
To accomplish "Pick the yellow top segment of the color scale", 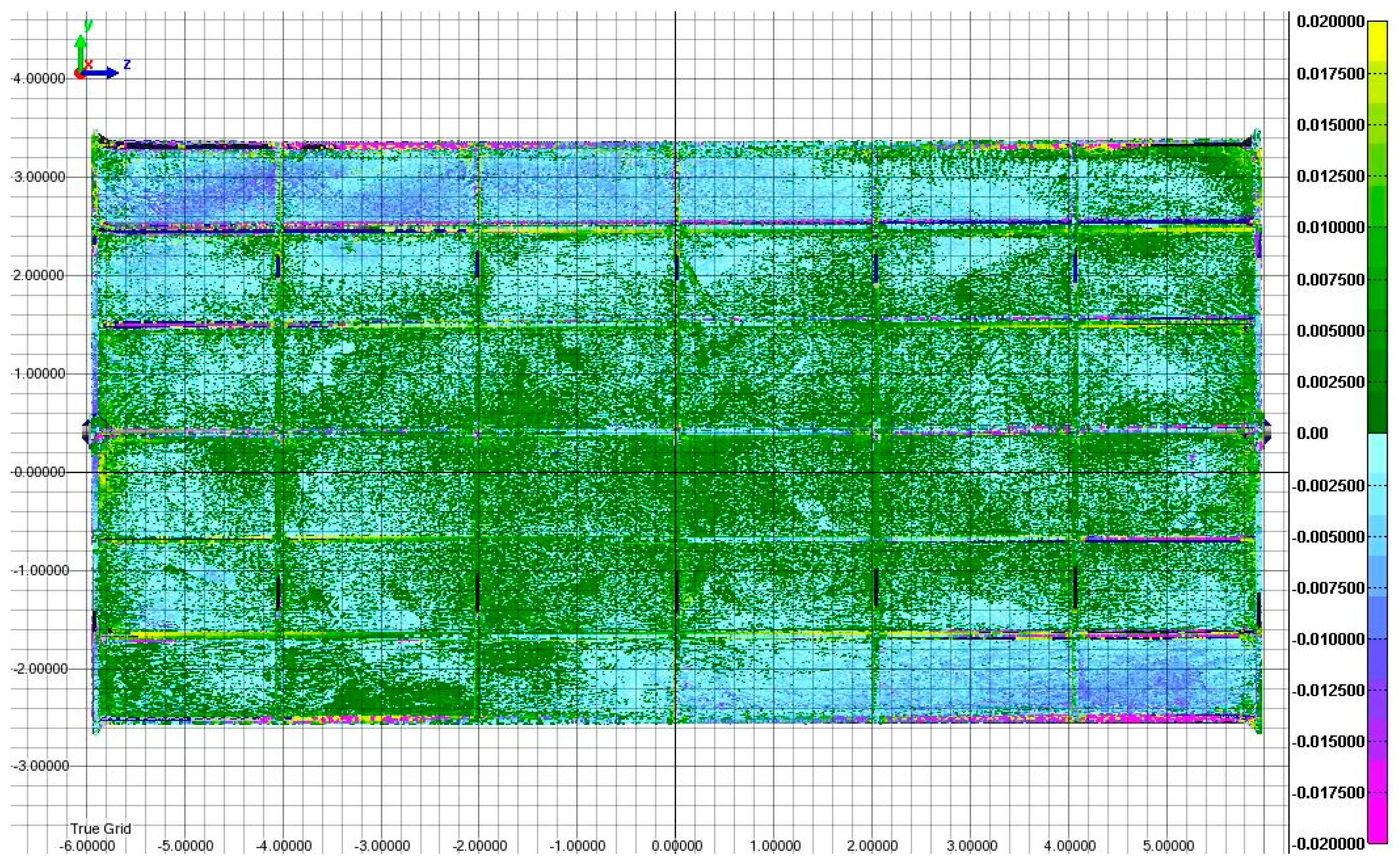I will click(1377, 40).
